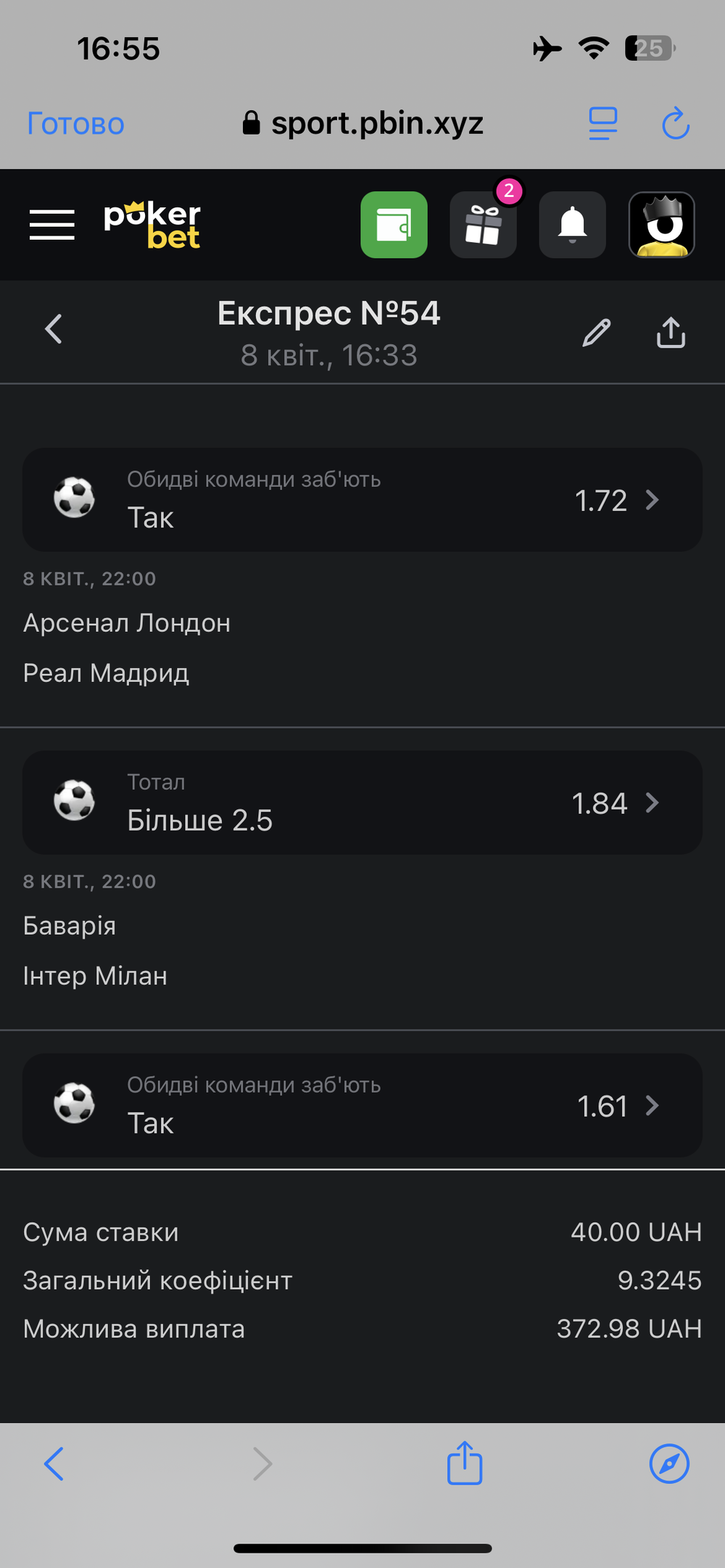The image size is (725, 1568).
Task: Tap Готово to close the browser
Action: click(x=76, y=123)
